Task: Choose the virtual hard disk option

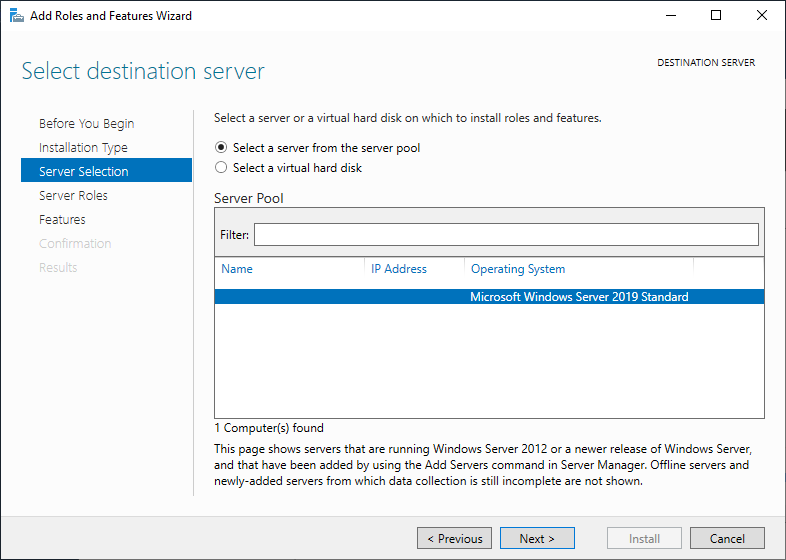Action: (x=222, y=168)
